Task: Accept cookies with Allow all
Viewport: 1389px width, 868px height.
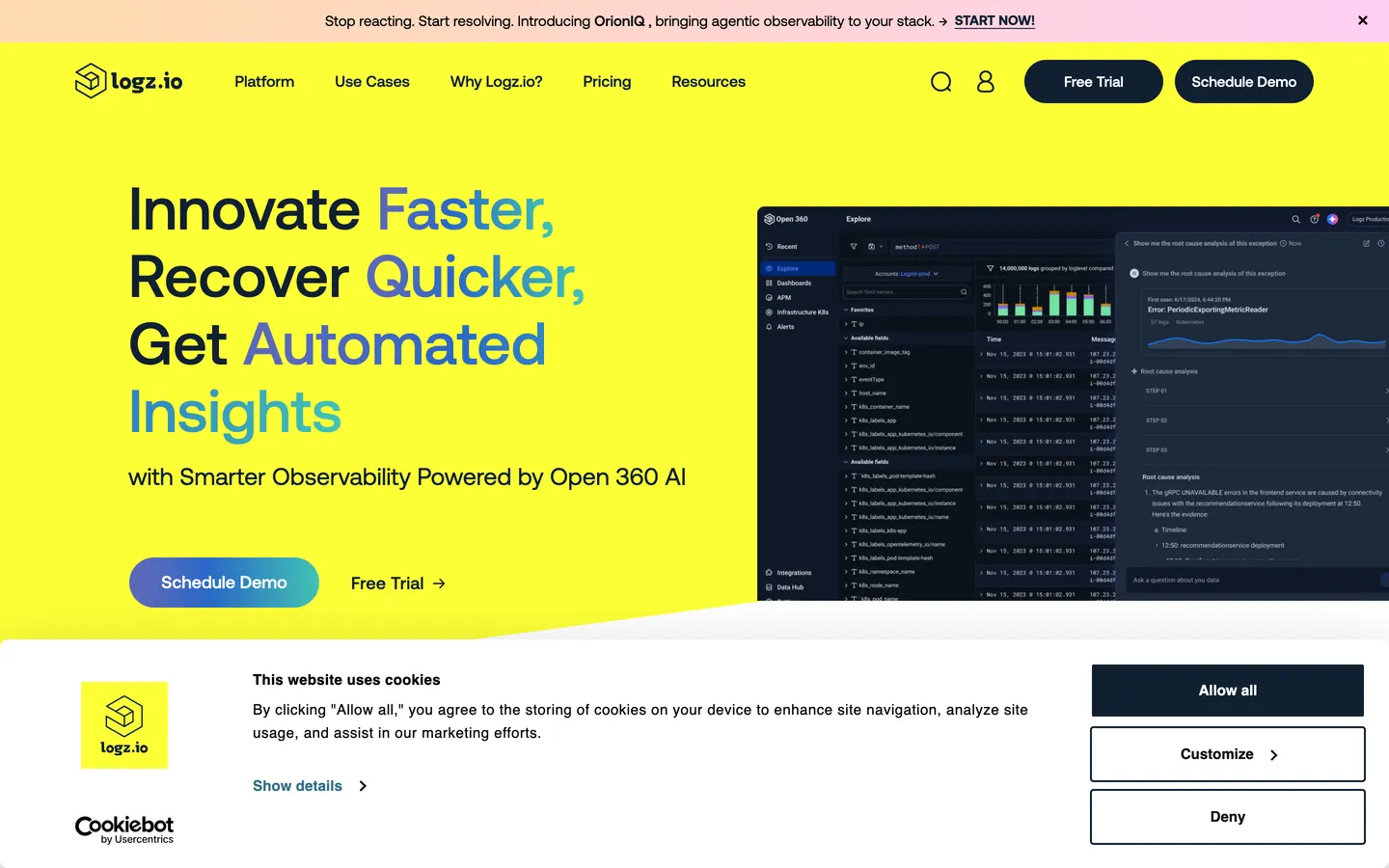Action: [1228, 691]
